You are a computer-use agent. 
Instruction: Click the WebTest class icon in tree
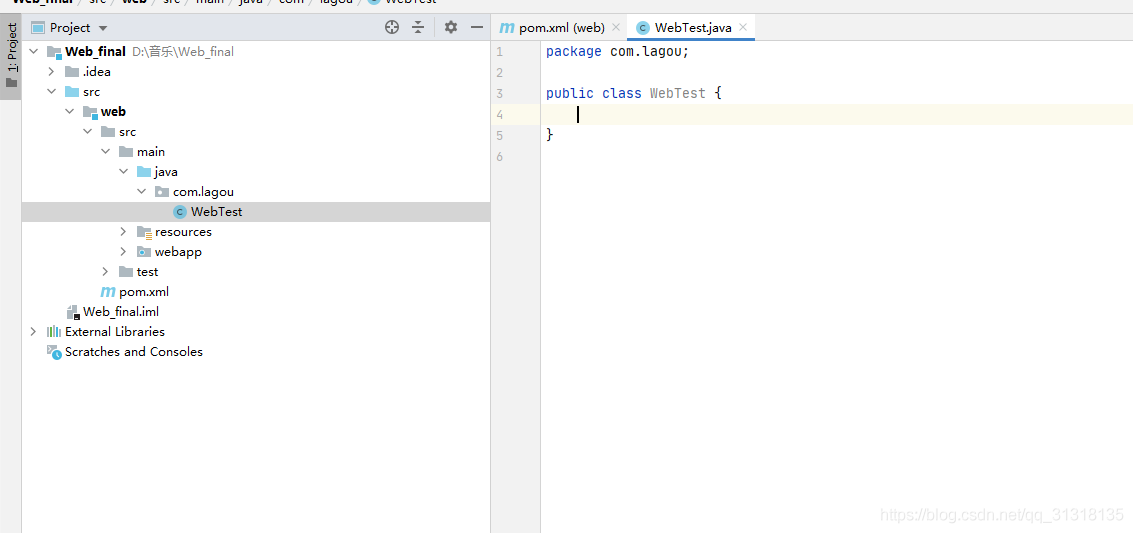click(180, 212)
